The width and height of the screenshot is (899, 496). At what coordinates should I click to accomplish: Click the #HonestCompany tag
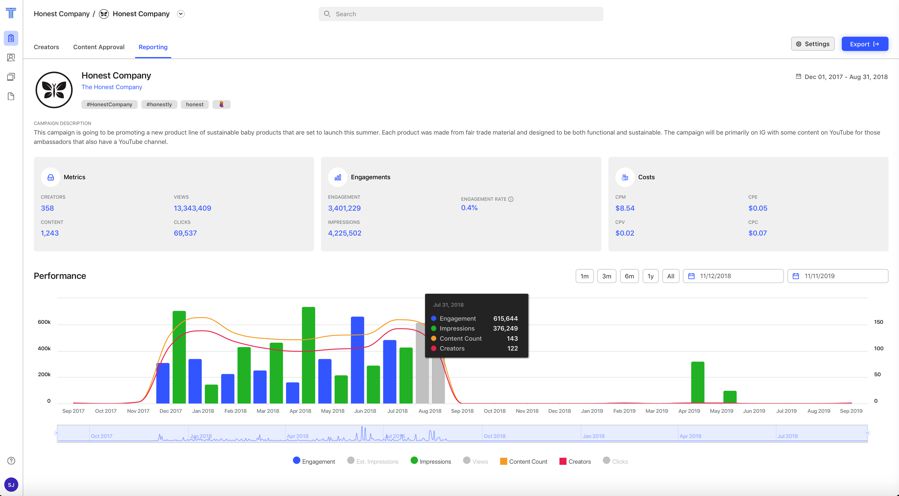[x=110, y=104]
